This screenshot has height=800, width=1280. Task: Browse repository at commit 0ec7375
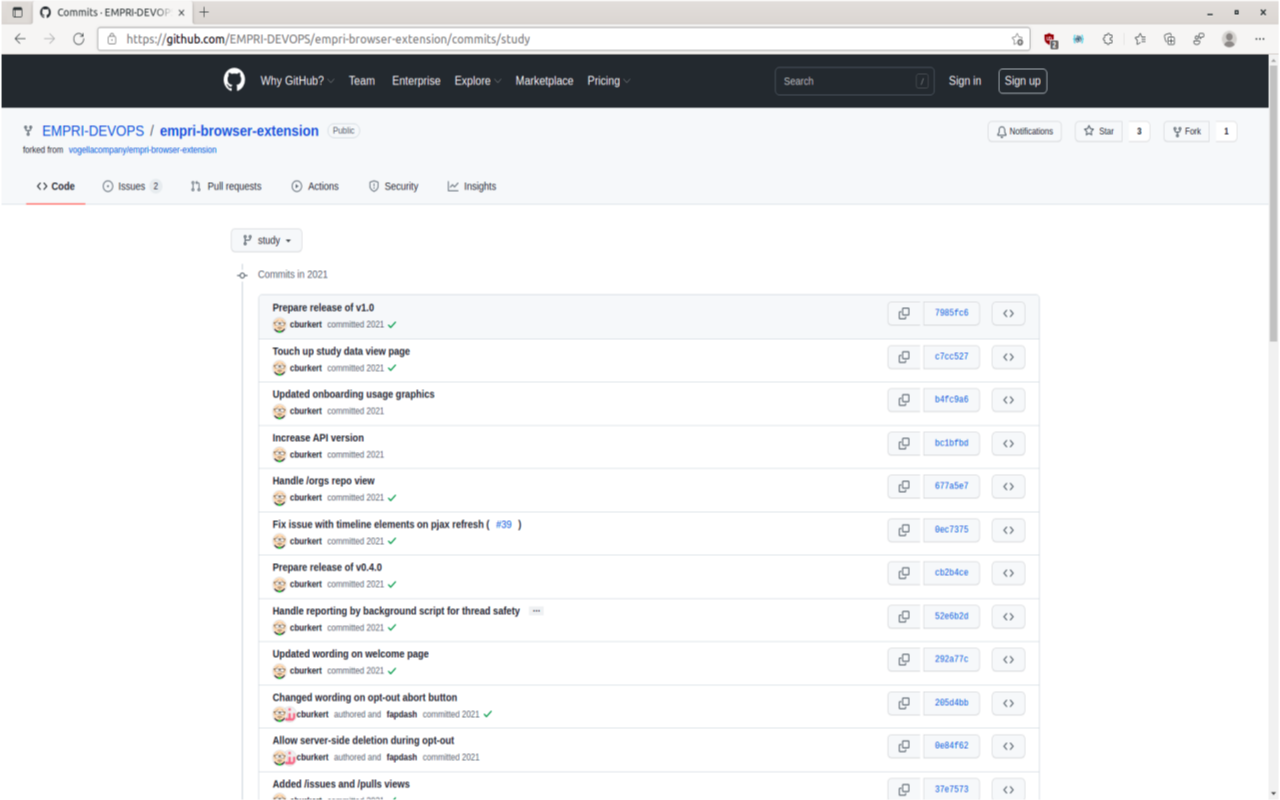[1008, 530]
